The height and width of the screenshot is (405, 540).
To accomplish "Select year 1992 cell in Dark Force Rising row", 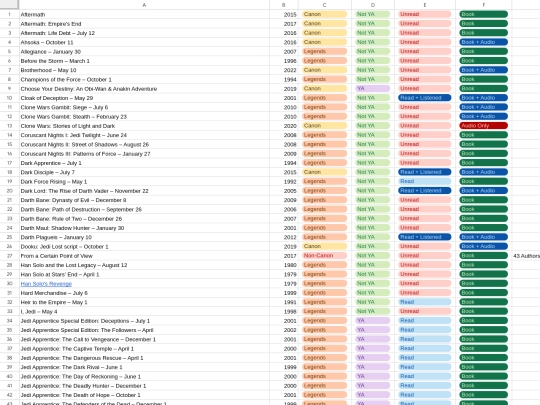I will [x=284, y=182].
